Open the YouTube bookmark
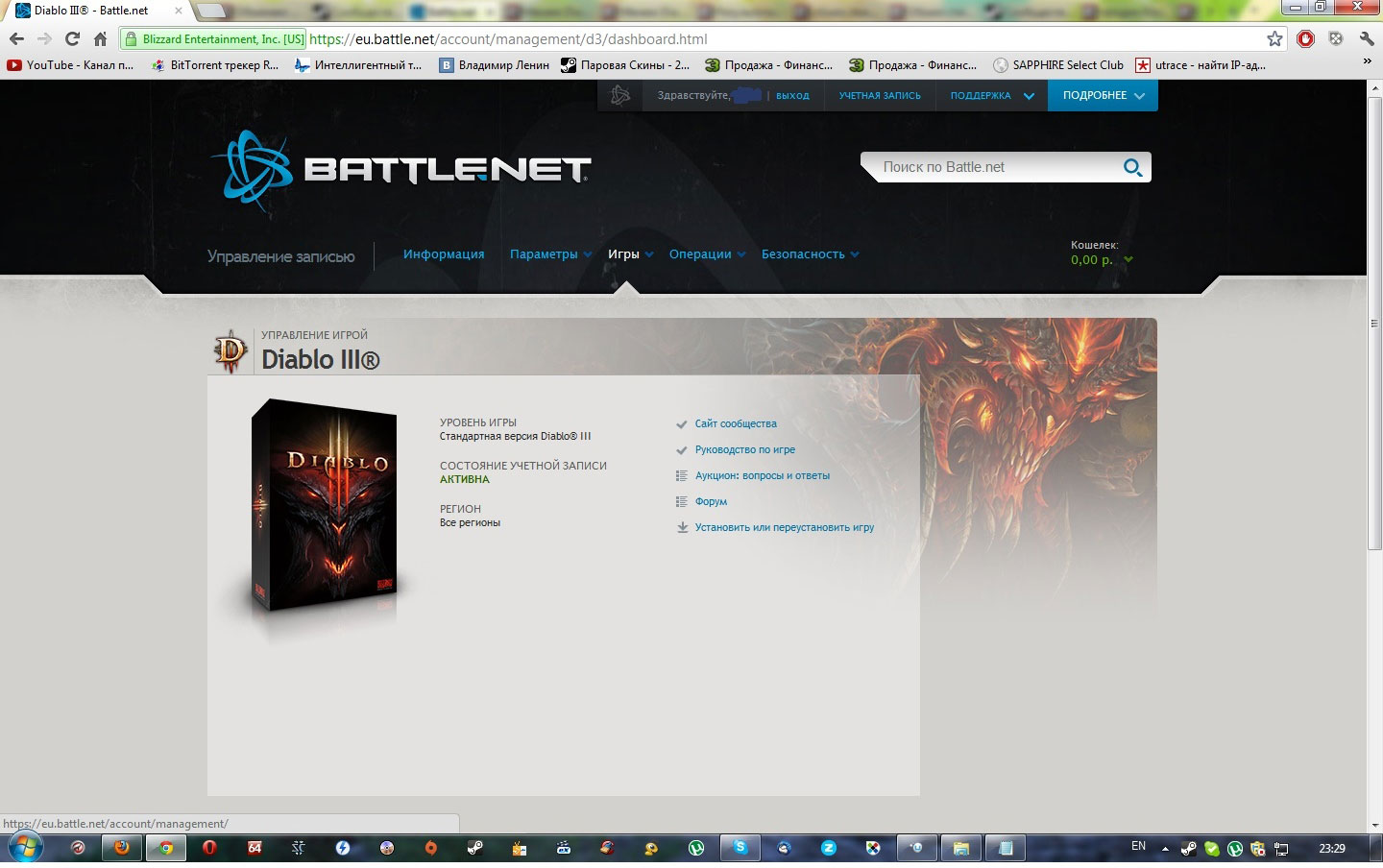 pyautogui.click(x=70, y=65)
